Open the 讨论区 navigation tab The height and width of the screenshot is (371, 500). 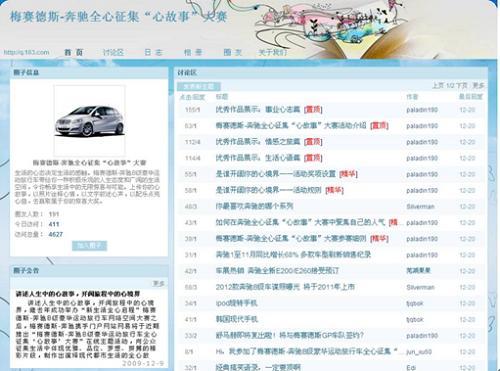tap(113, 52)
